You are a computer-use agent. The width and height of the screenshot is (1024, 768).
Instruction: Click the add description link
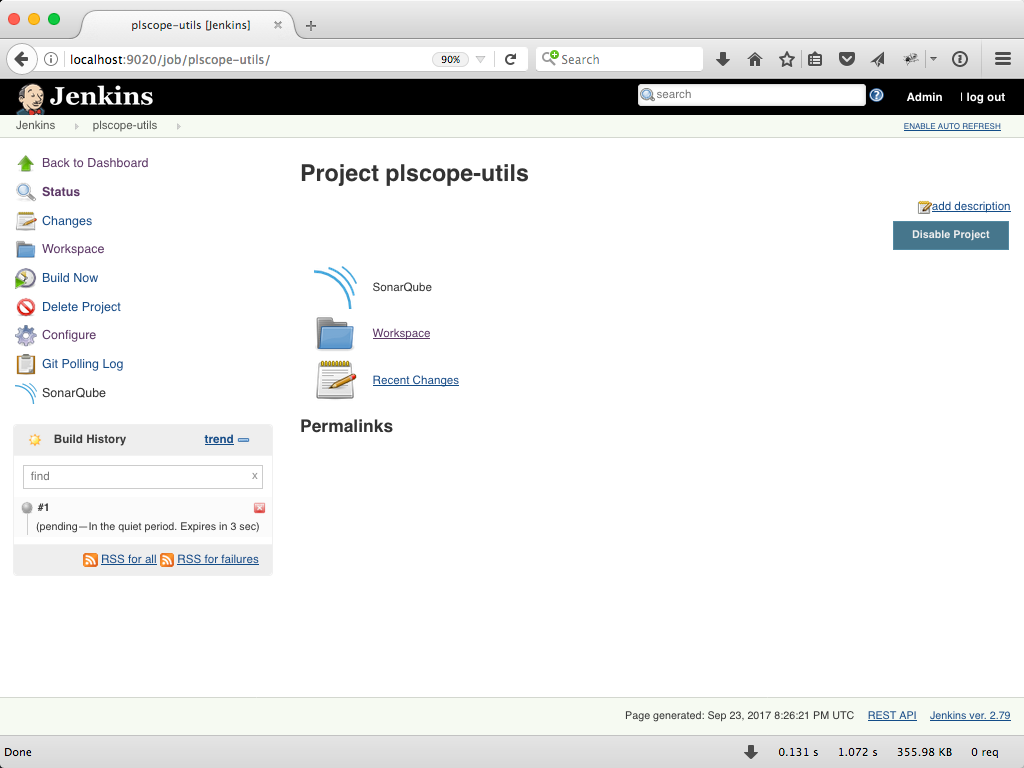tap(970, 206)
